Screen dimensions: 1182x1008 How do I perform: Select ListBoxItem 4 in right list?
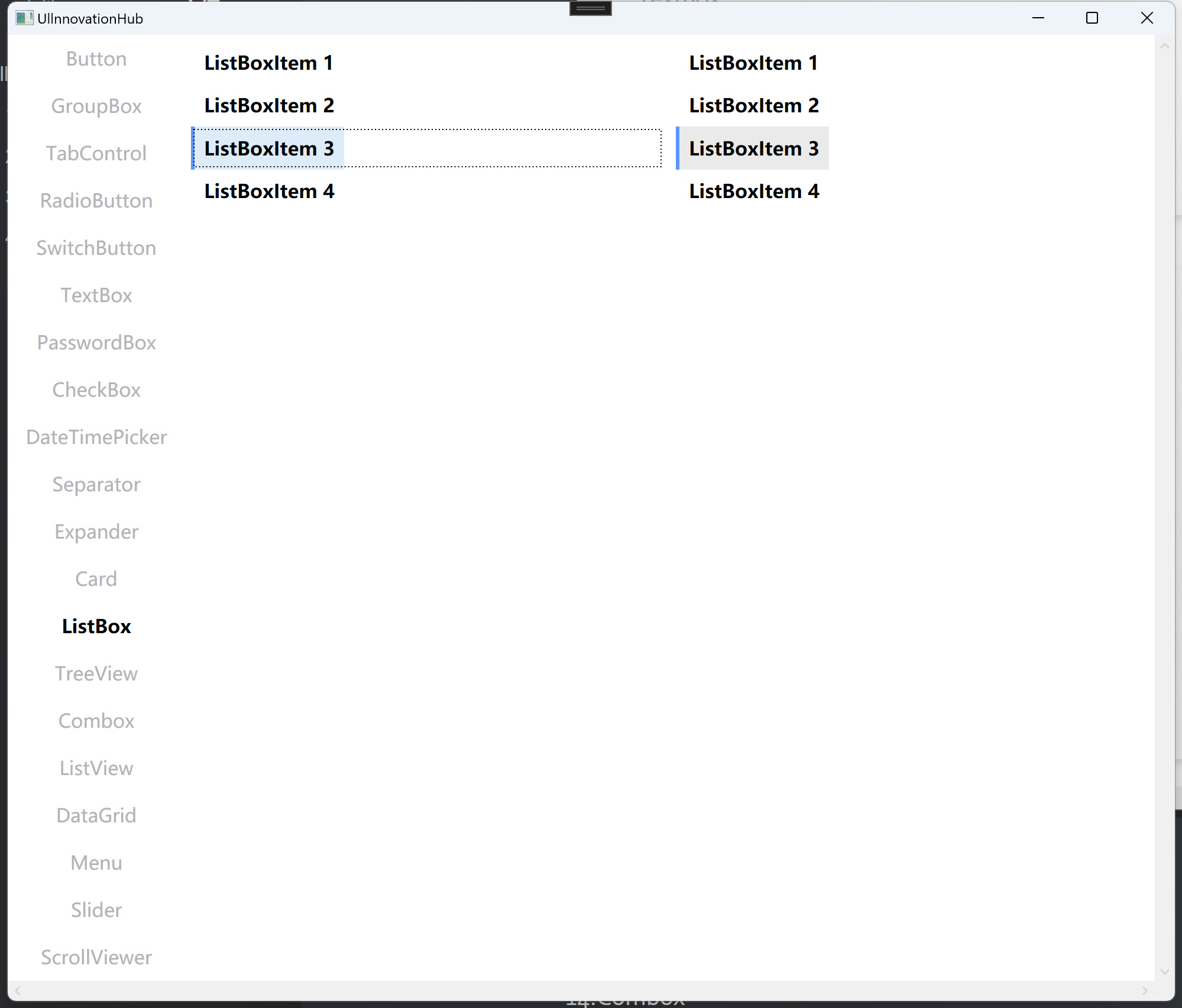[x=754, y=191]
